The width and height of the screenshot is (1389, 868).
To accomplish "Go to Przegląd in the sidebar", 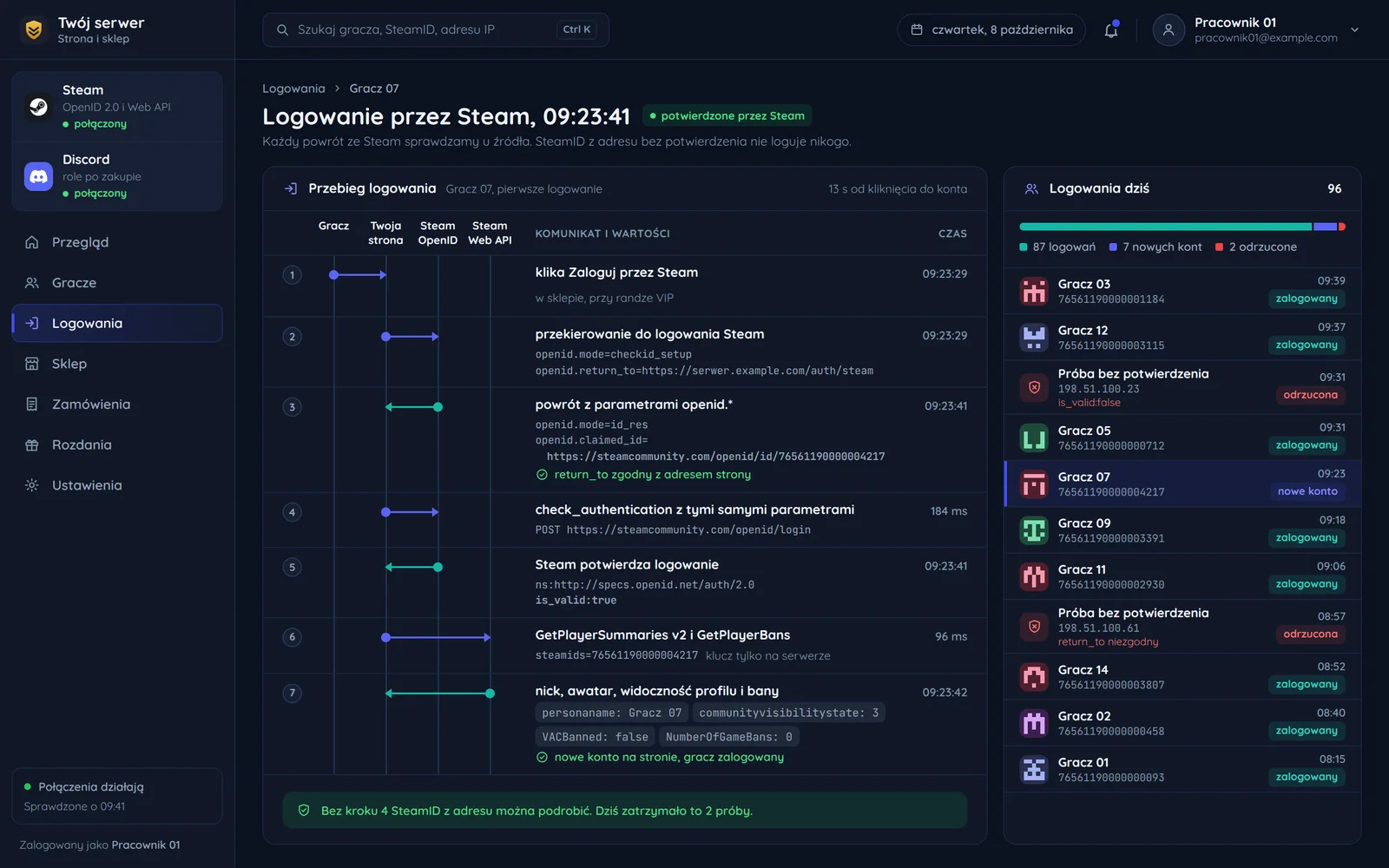I will tap(117, 242).
